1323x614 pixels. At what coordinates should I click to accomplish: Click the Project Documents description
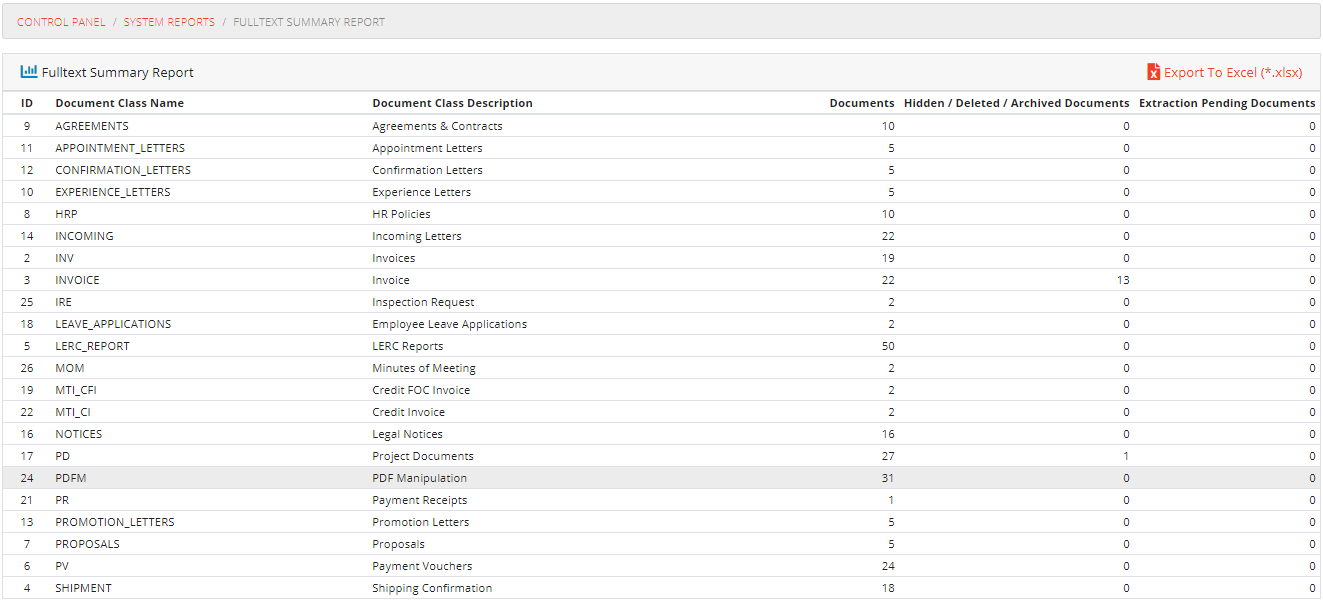[423, 456]
